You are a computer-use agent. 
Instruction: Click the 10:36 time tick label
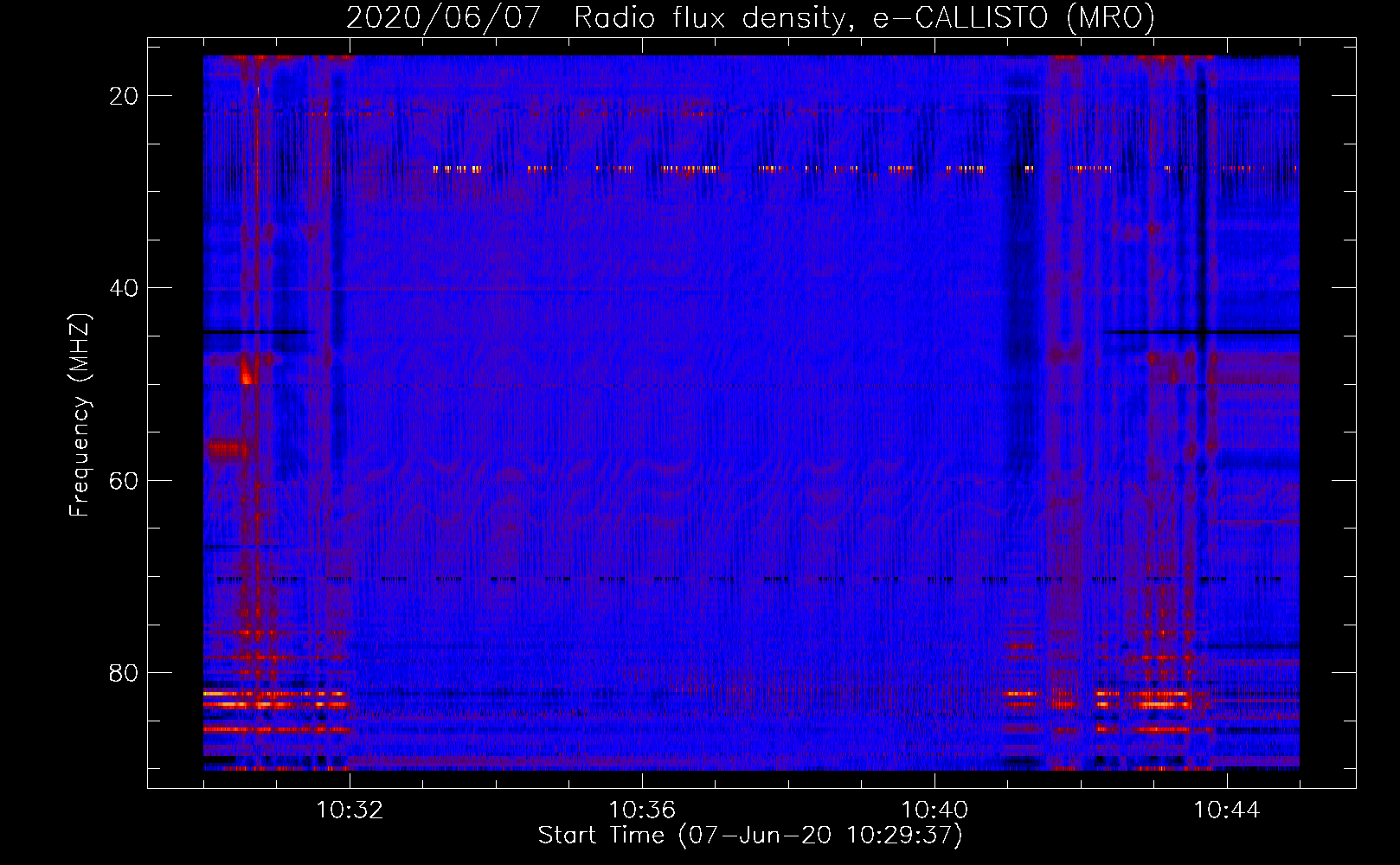[x=642, y=811]
